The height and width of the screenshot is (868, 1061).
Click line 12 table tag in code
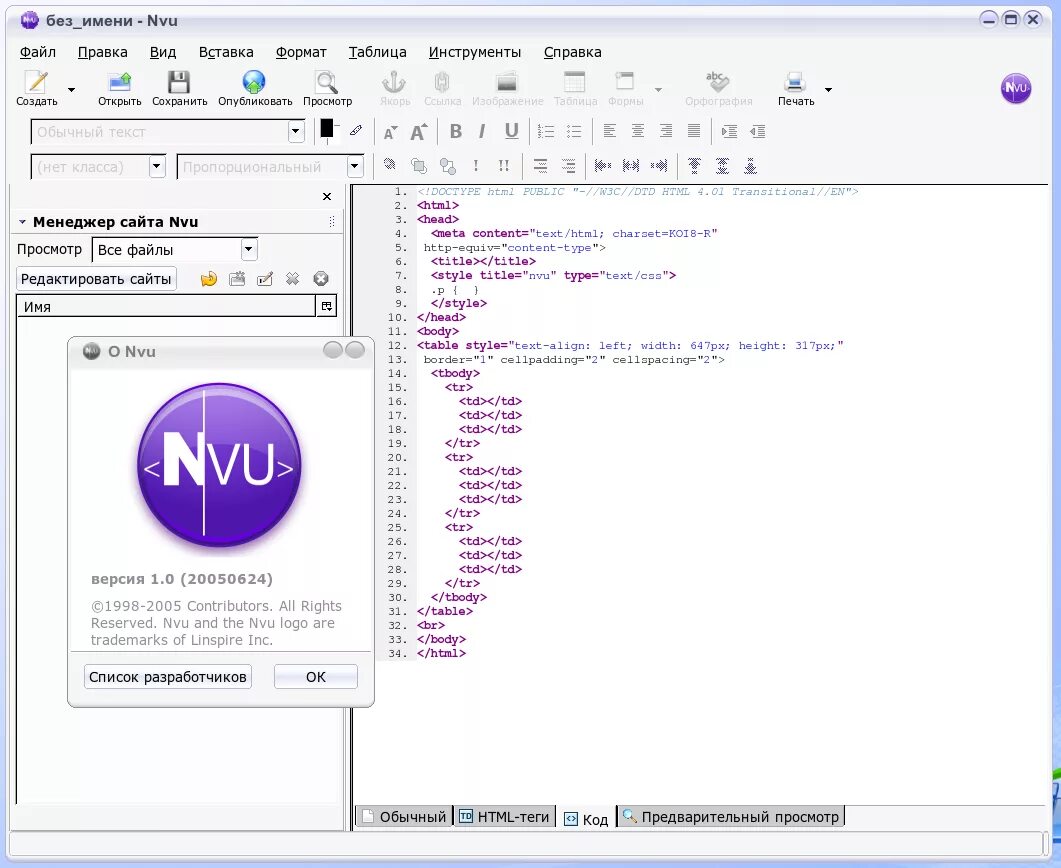[630, 346]
